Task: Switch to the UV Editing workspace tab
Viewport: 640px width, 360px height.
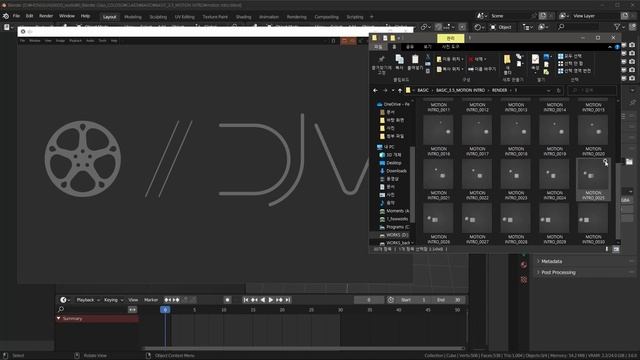Action: 184,17
